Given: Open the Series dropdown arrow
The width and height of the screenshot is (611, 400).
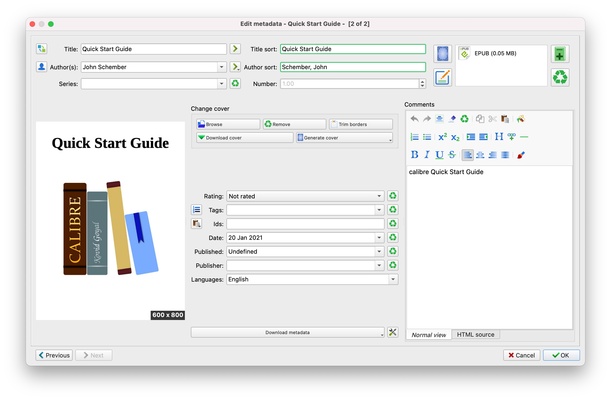Looking at the screenshot, I should click(x=221, y=83).
